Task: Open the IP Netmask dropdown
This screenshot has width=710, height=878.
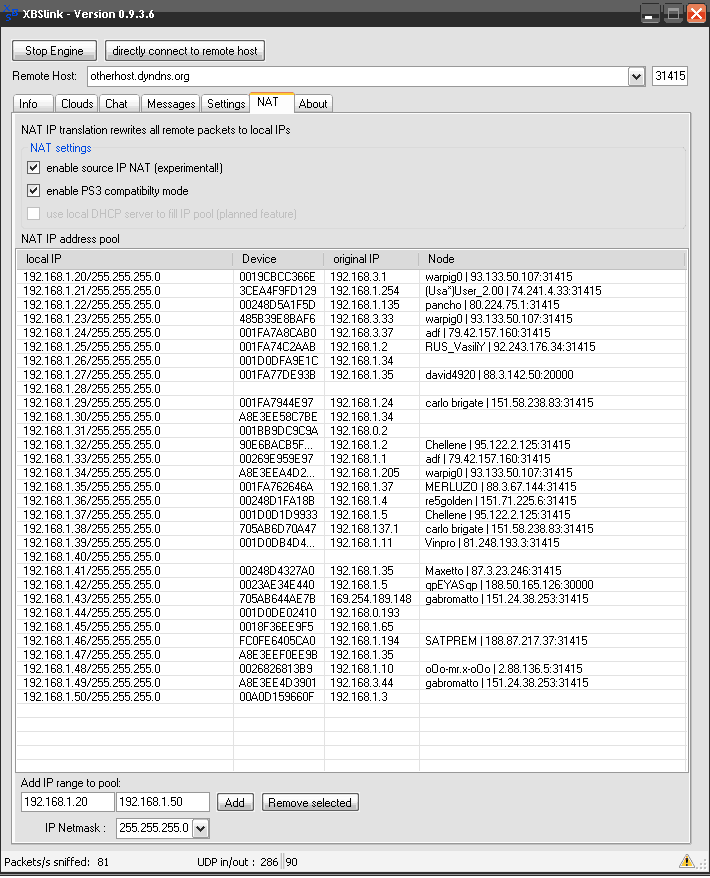Action: (200, 828)
